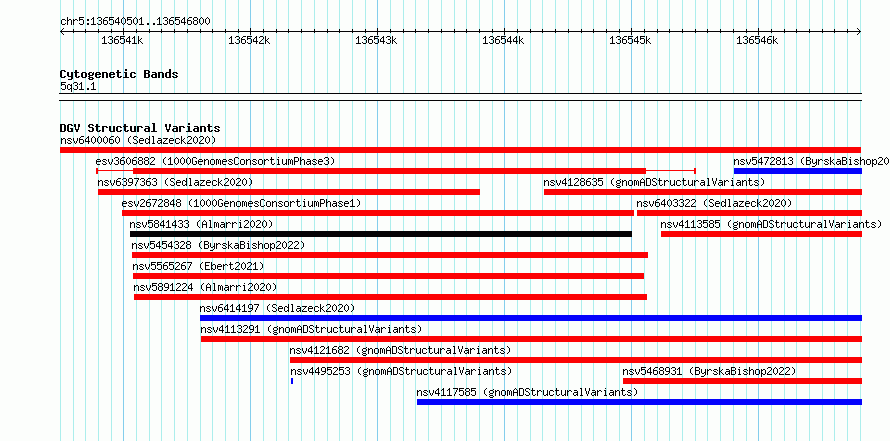The height and width of the screenshot is (441, 890).
Task: Click the 136541k ruler position
Action: [x=122, y=40]
